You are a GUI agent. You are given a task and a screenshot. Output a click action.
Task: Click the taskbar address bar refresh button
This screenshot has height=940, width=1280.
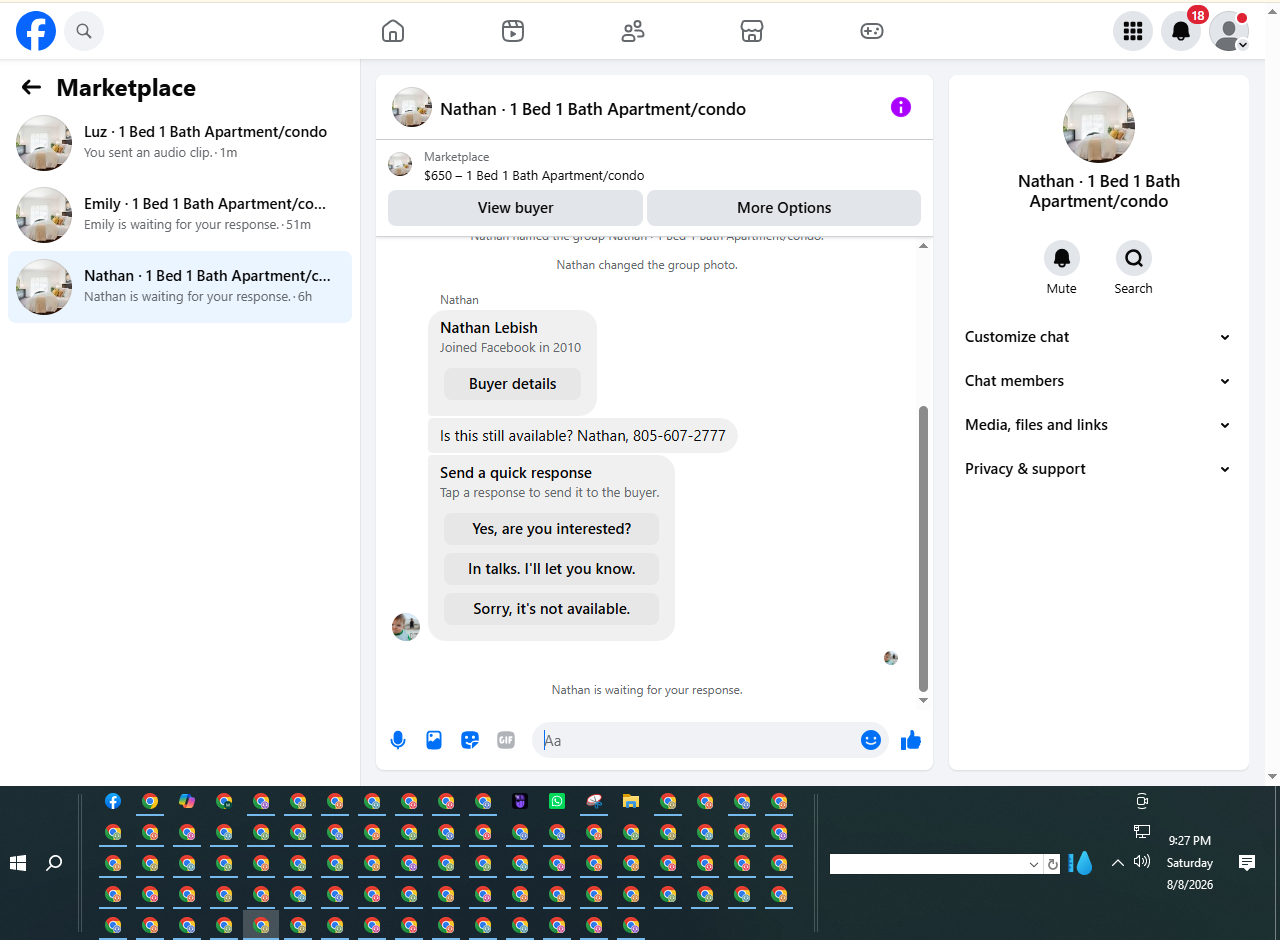click(x=1052, y=864)
